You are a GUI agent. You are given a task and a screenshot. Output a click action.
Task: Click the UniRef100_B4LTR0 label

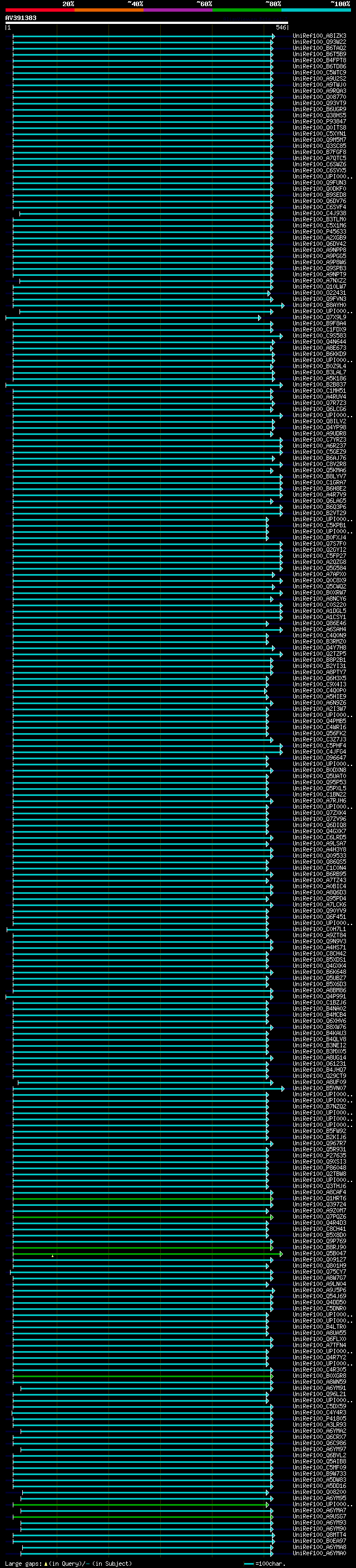click(319, 1327)
